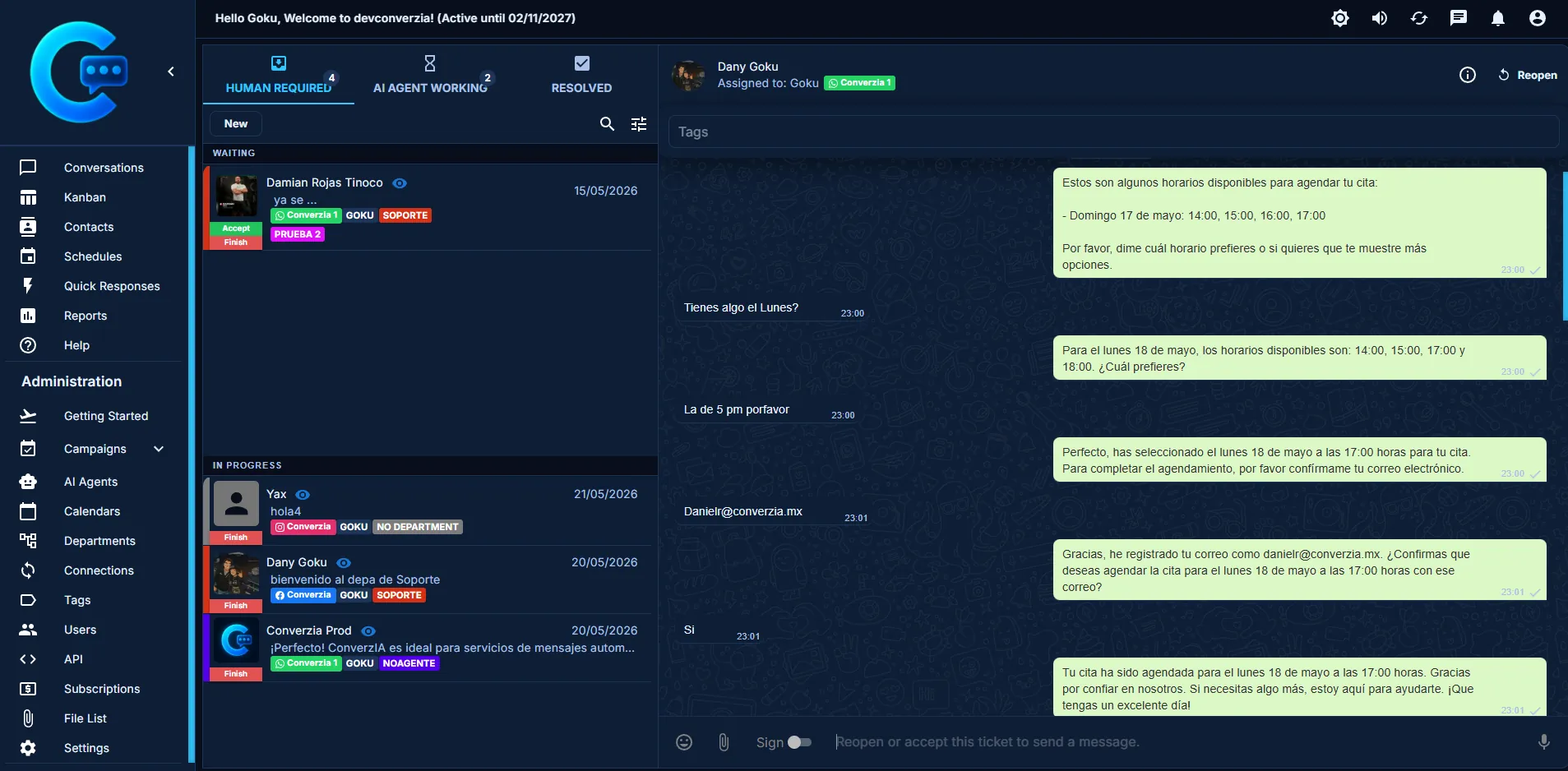Click the Converzia logo in the sidebar

click(x=80, y=72)
